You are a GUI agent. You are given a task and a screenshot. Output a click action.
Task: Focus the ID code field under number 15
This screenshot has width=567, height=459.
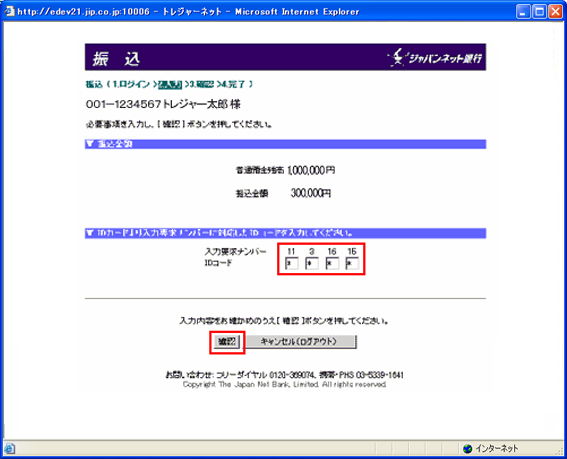[x=352, y=263]
